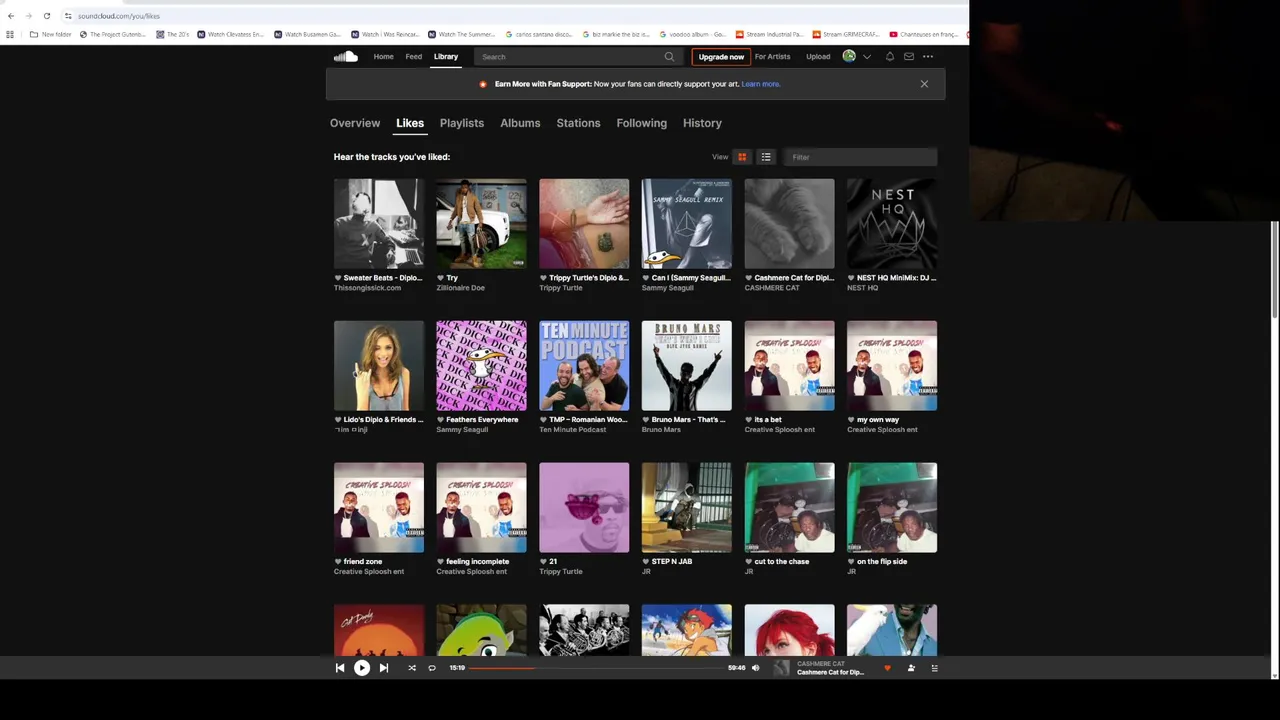Open the New folder bookmark
The image size is (1280, 720).
pos(50,34)
